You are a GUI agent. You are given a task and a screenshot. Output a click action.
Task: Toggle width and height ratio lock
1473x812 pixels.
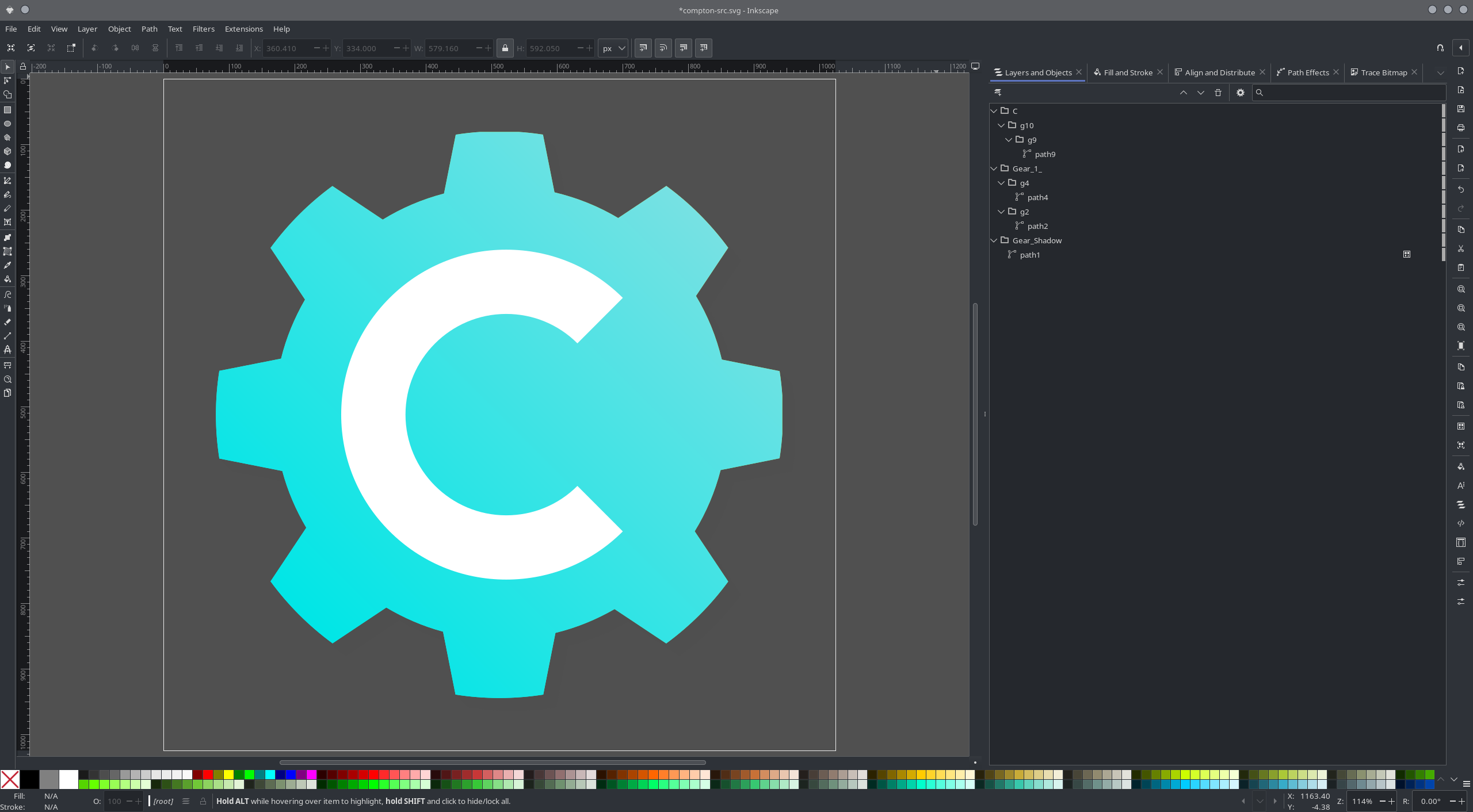tap(505, 48)
